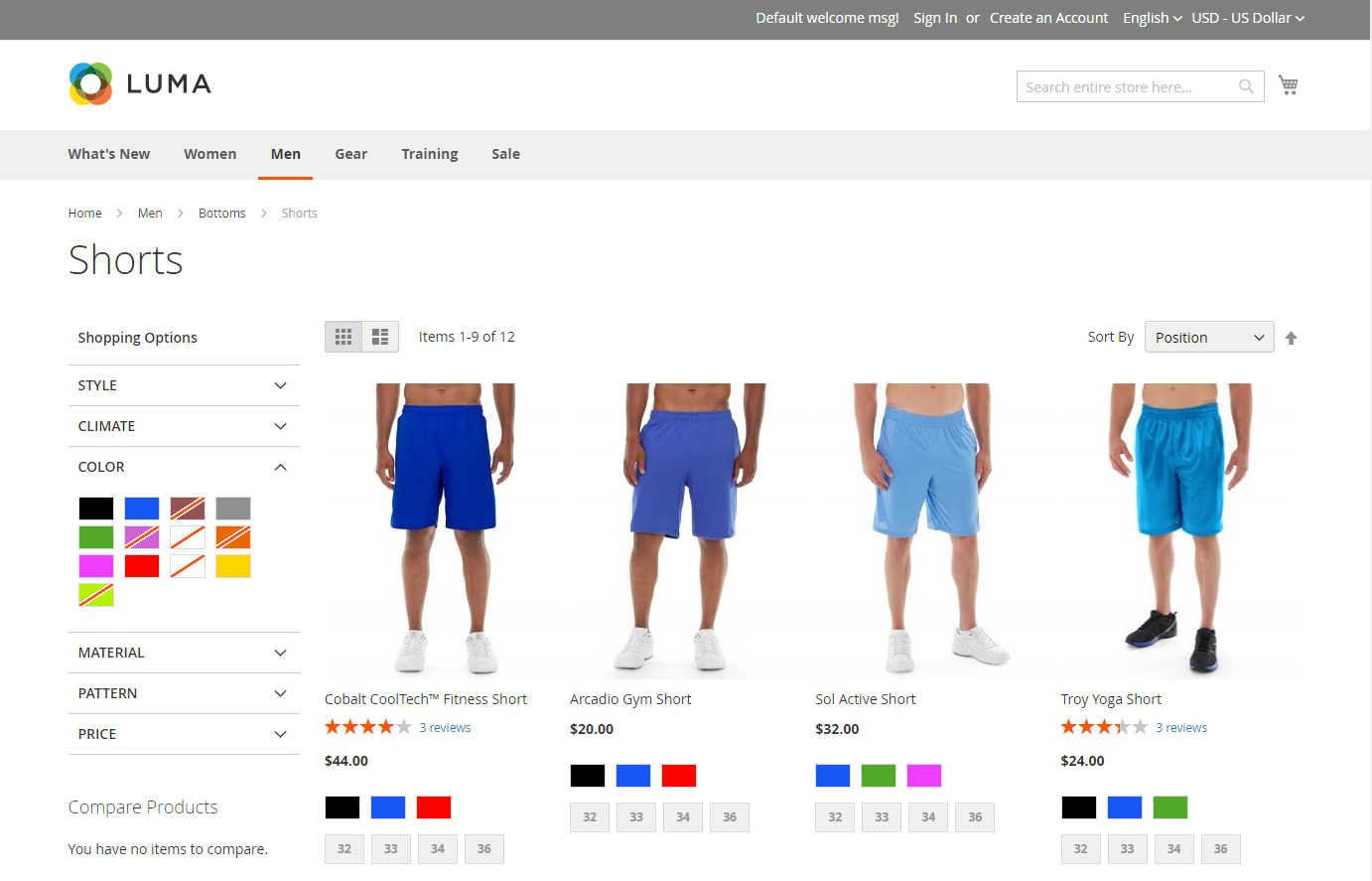Open the Training menu
1372x881 pixels.
(x=430, y=154)
